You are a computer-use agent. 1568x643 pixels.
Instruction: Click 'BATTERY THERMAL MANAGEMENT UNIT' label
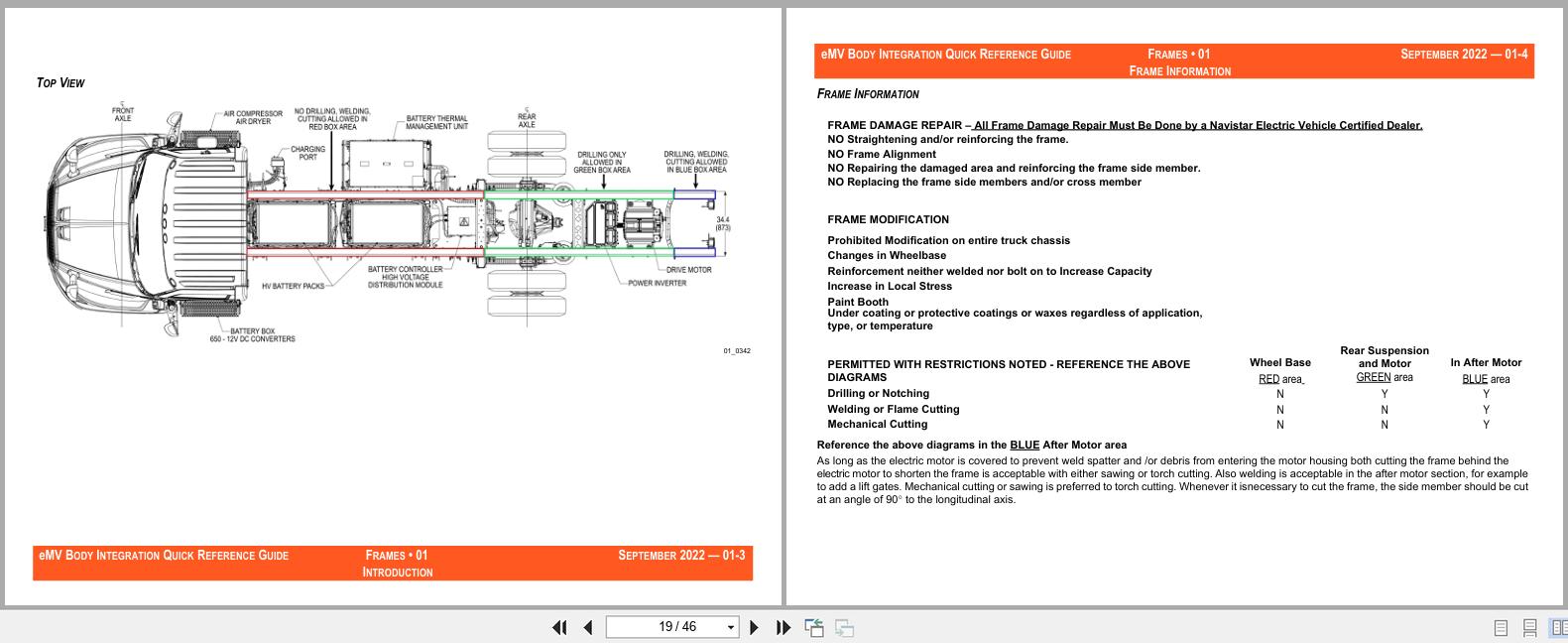[436, 122]
